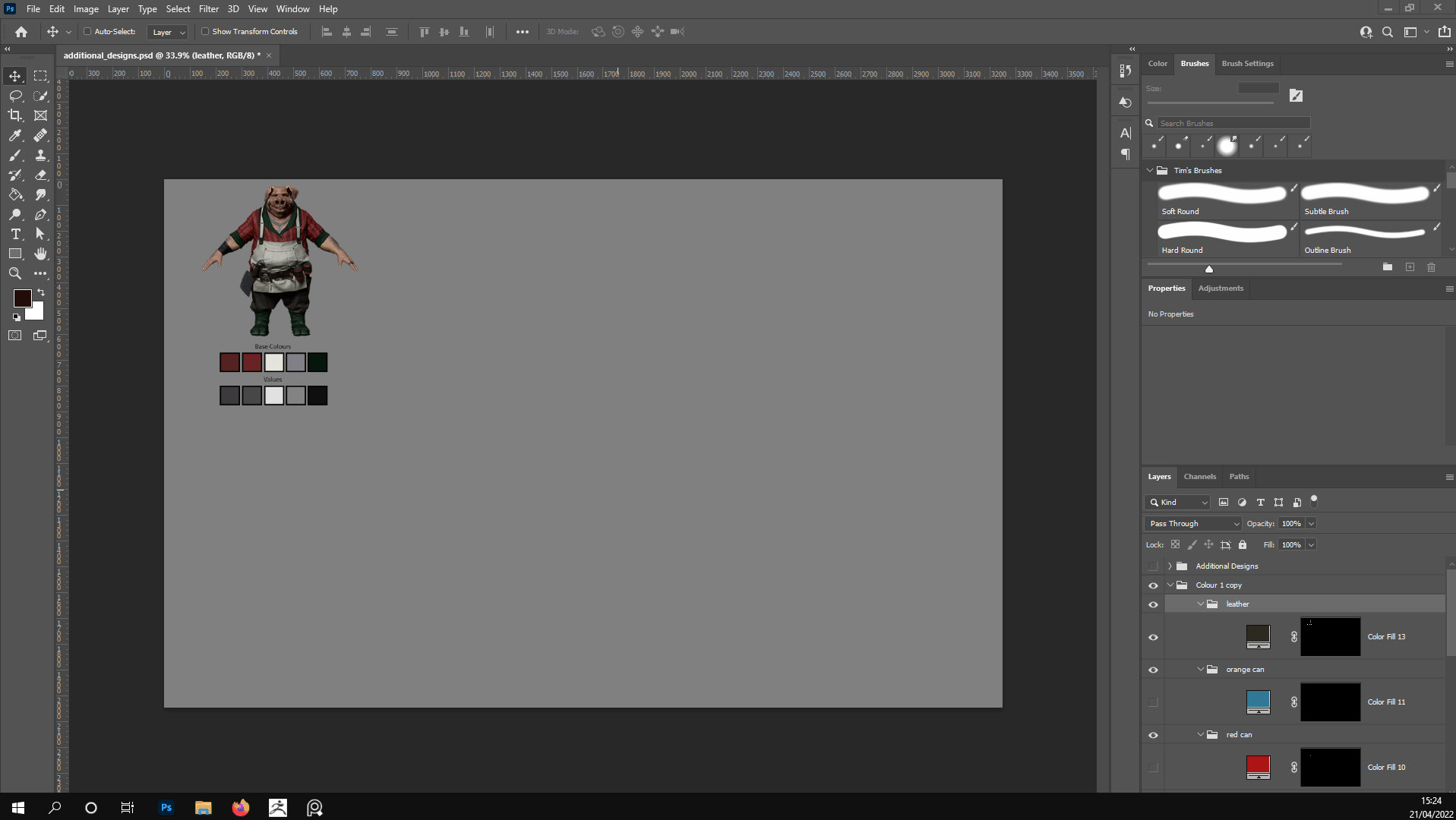The image size is (1456, 820).
Task: Open the layer Kind filter dropdown
Action: (x=1177, y=502)
